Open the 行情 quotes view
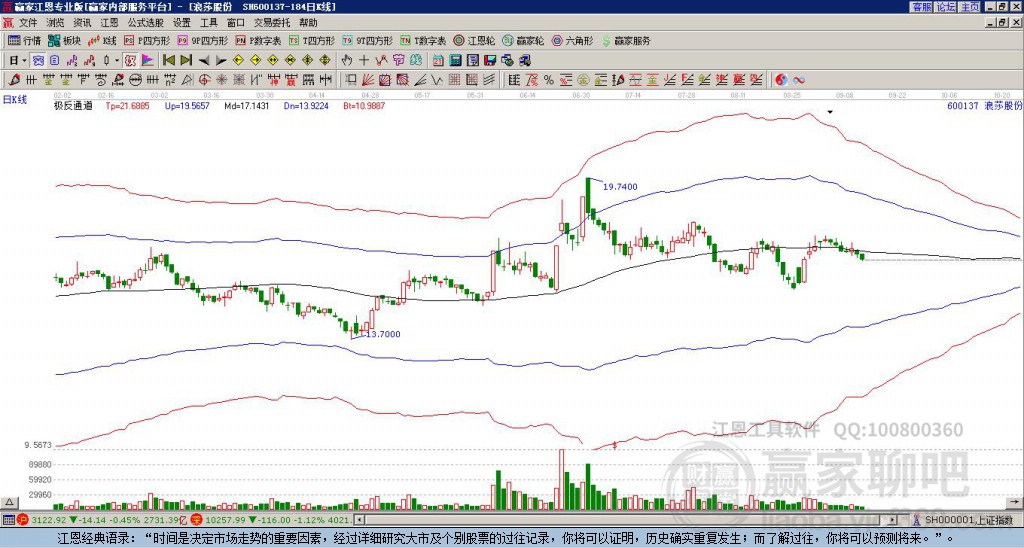 click(24, 40)
